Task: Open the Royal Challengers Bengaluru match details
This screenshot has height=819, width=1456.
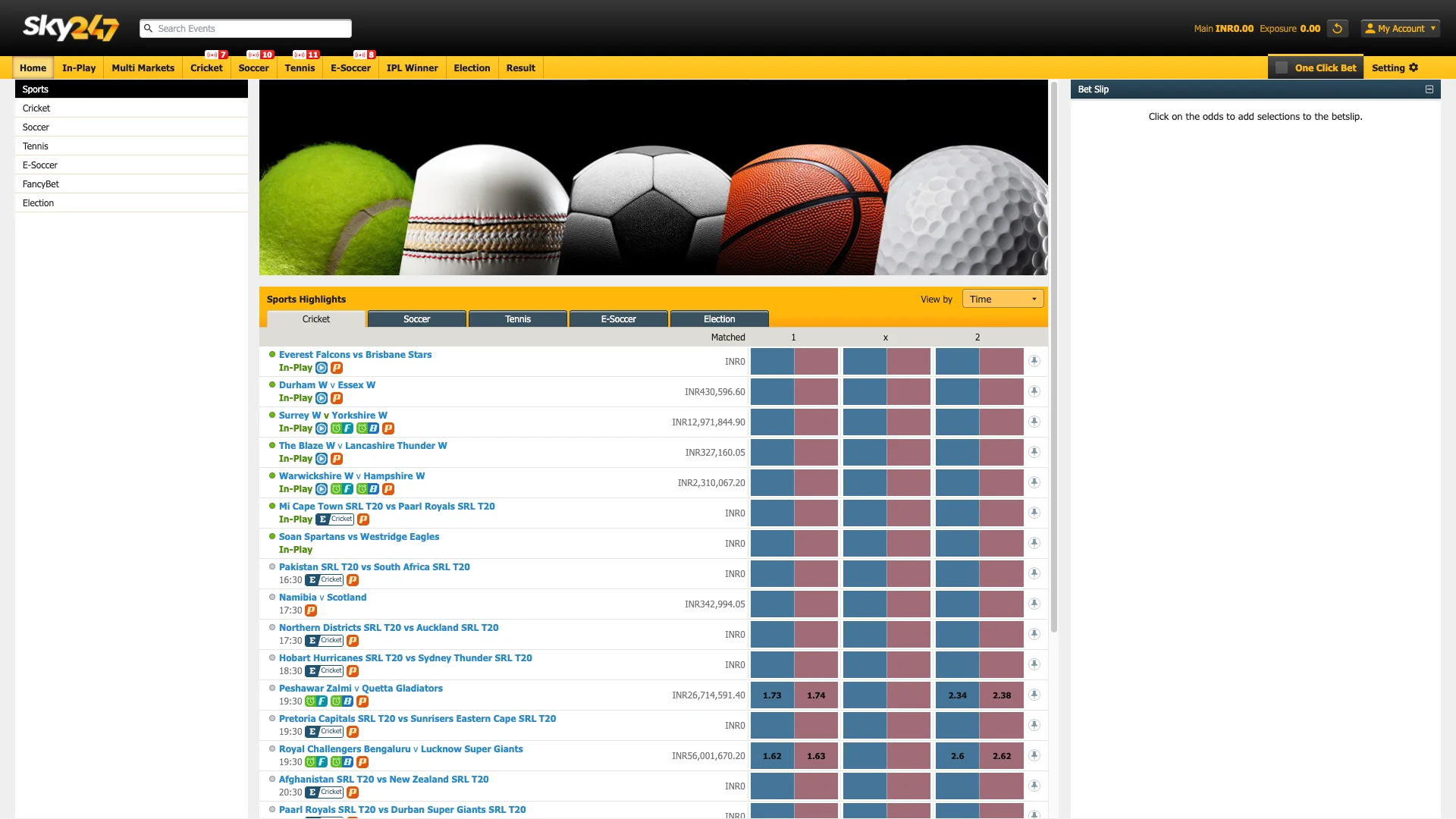Action: [400, 749]
